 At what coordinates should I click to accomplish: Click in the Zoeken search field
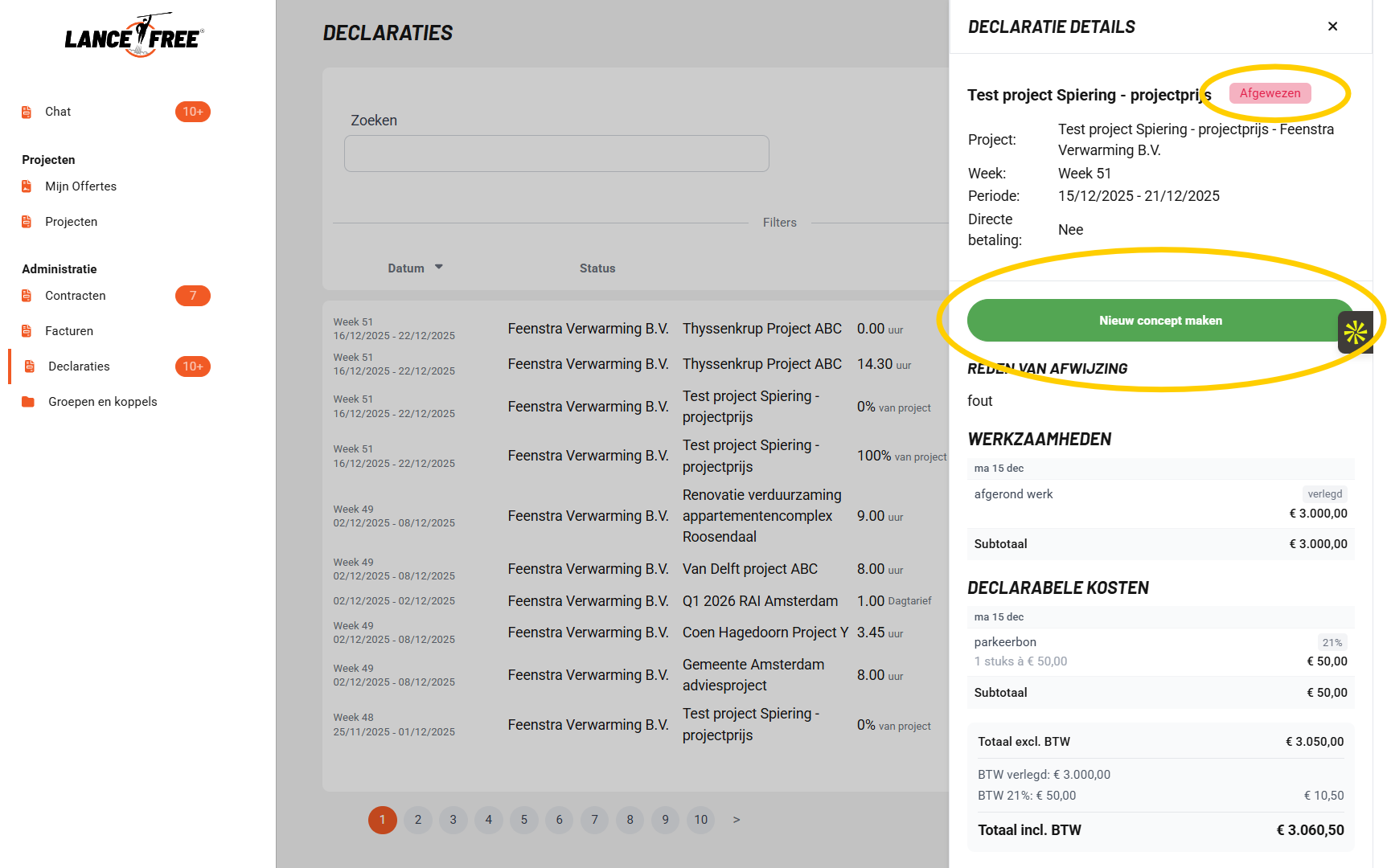point(556,154)
